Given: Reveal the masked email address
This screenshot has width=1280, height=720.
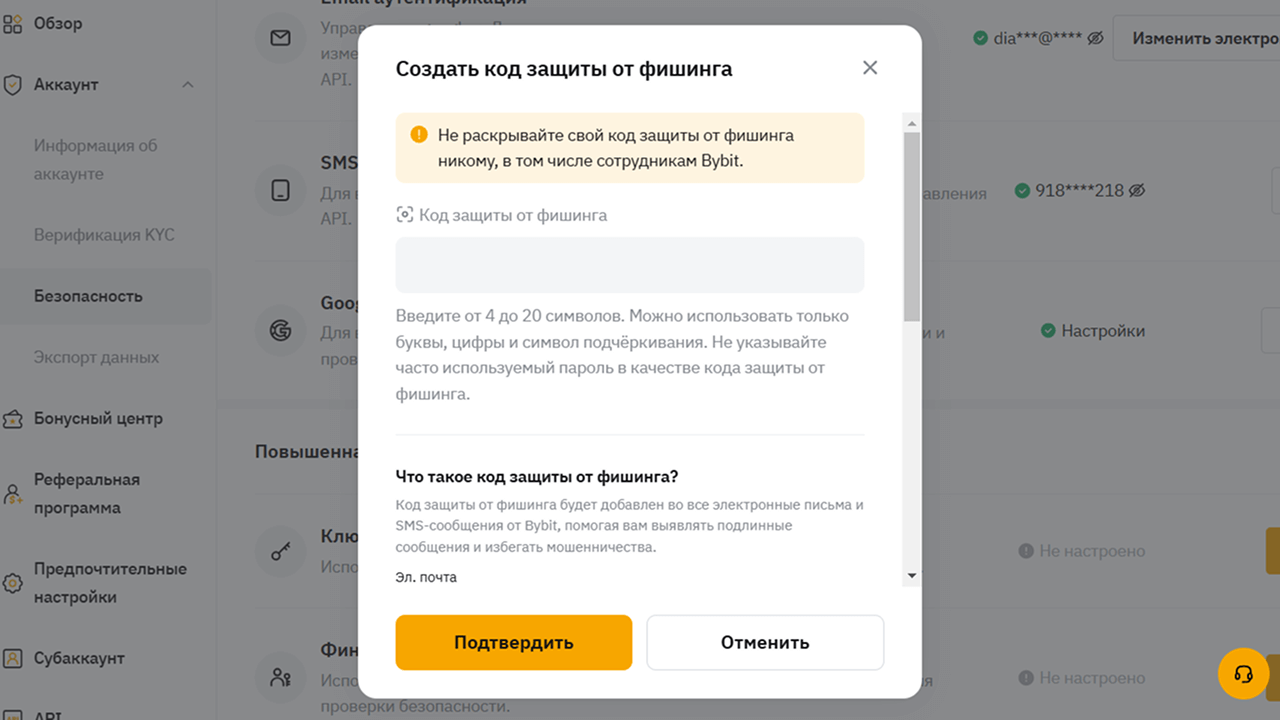Looking at the screenshot, I should click(x=1095, y=38).
